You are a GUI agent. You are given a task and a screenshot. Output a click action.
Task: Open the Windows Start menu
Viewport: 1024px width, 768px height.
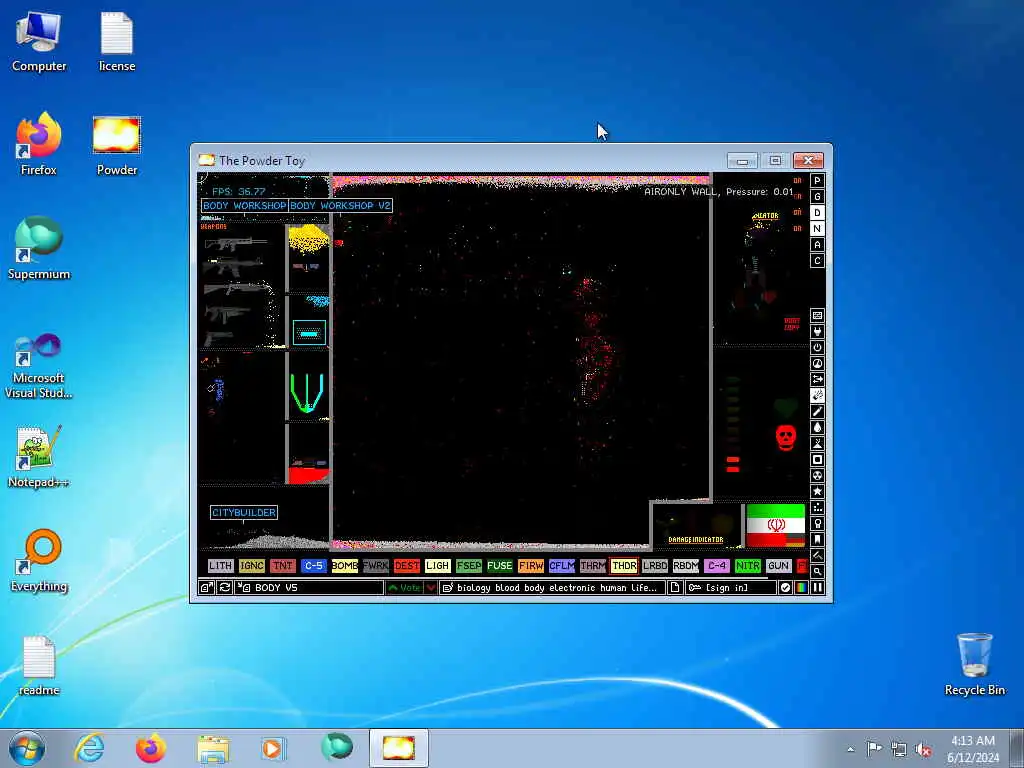click(27, 748)
